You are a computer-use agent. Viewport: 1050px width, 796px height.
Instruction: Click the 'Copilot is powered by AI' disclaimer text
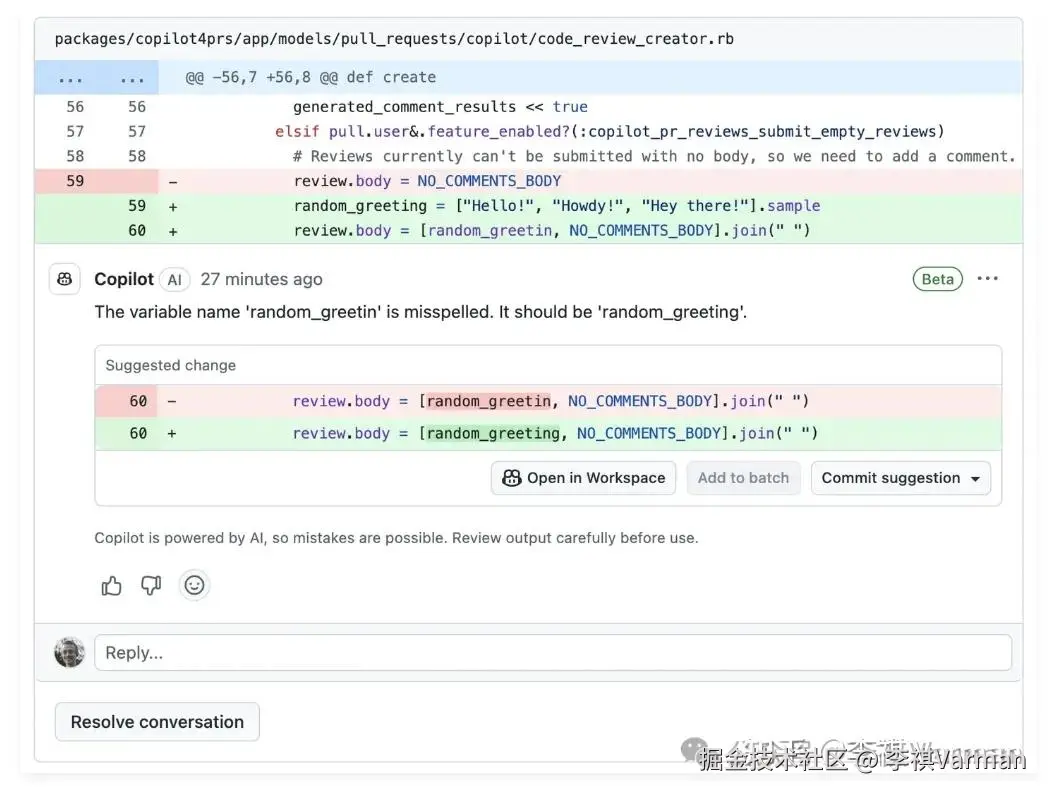point(396,538)
